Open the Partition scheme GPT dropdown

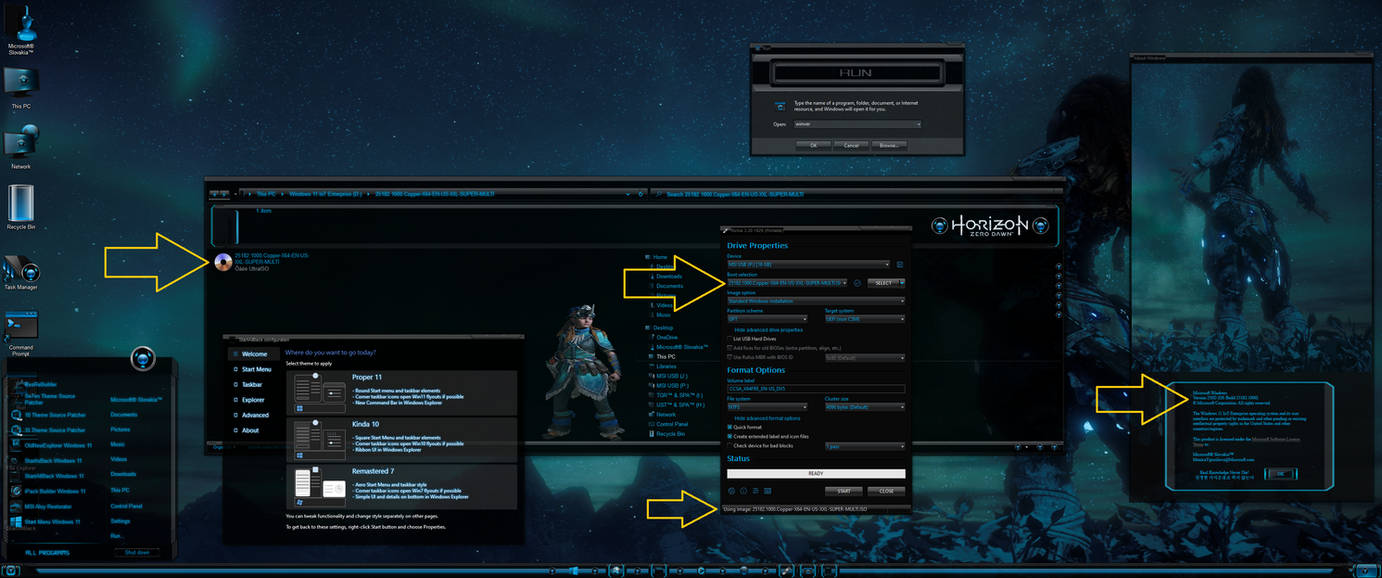pyautogui.click(x=767, y=319)
